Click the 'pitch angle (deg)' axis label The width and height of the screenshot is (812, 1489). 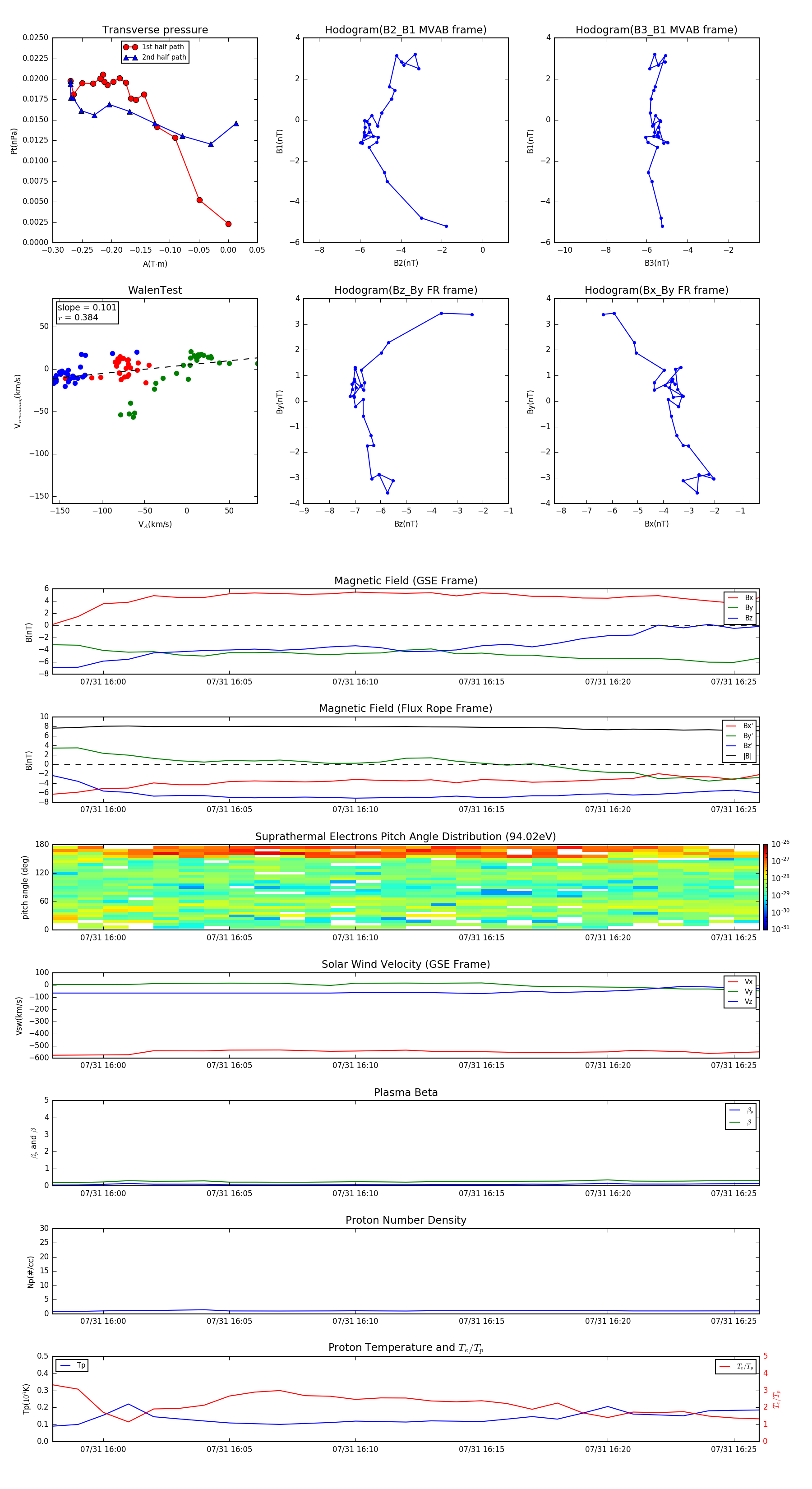25,887
